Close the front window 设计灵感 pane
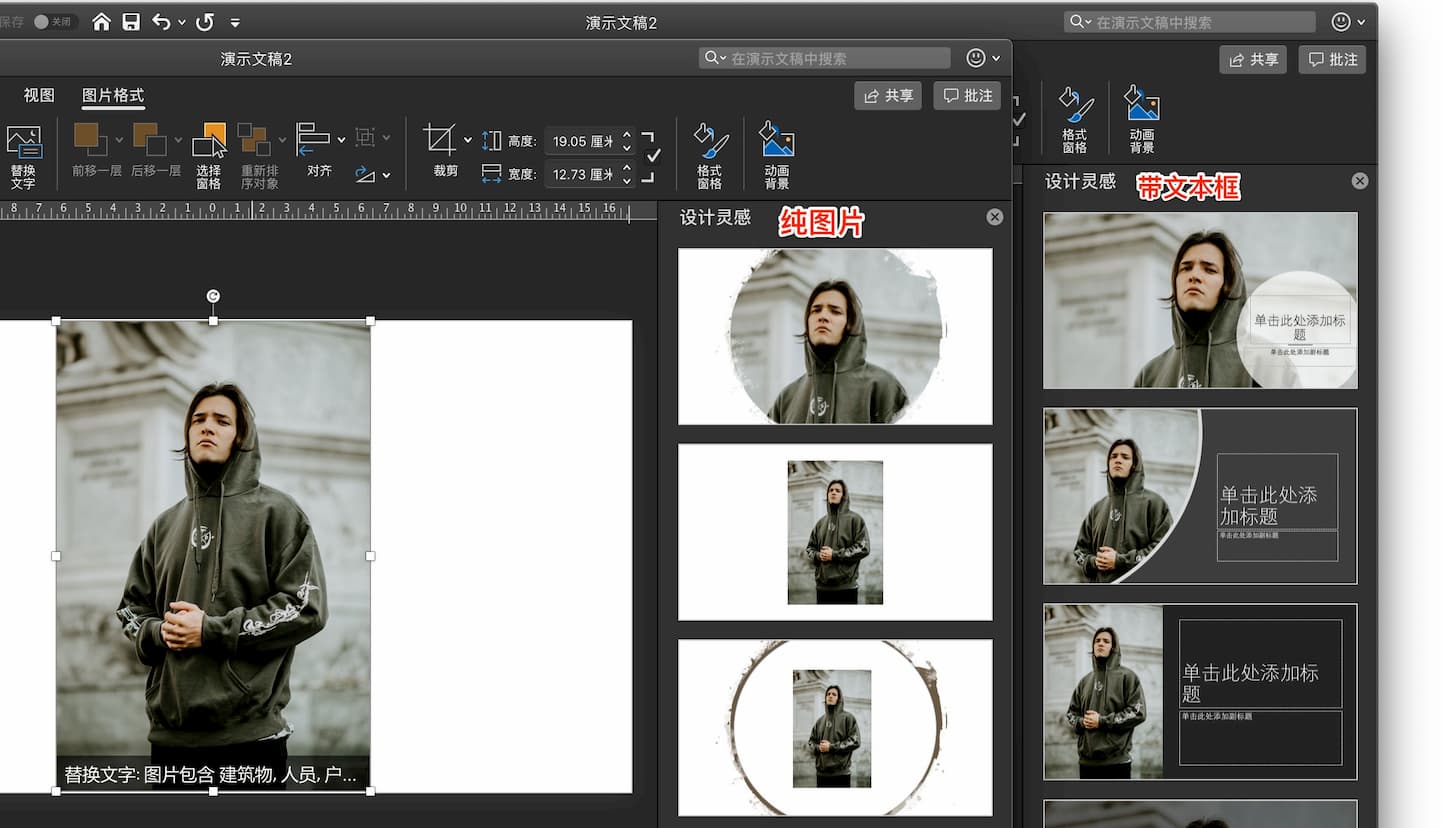This screenshot has height=828, width=1444. [994, 217]
